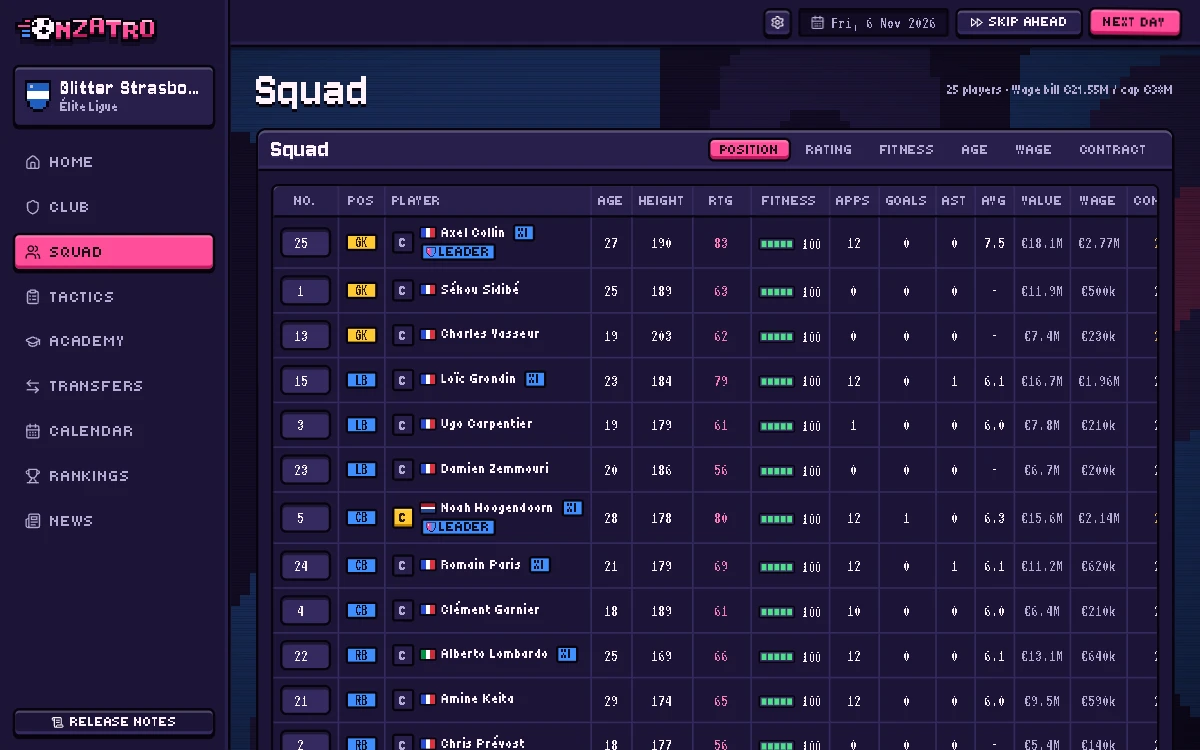Click the XI badge next to Axel Collin
The image size is (1200, 750).
point(524,232)
